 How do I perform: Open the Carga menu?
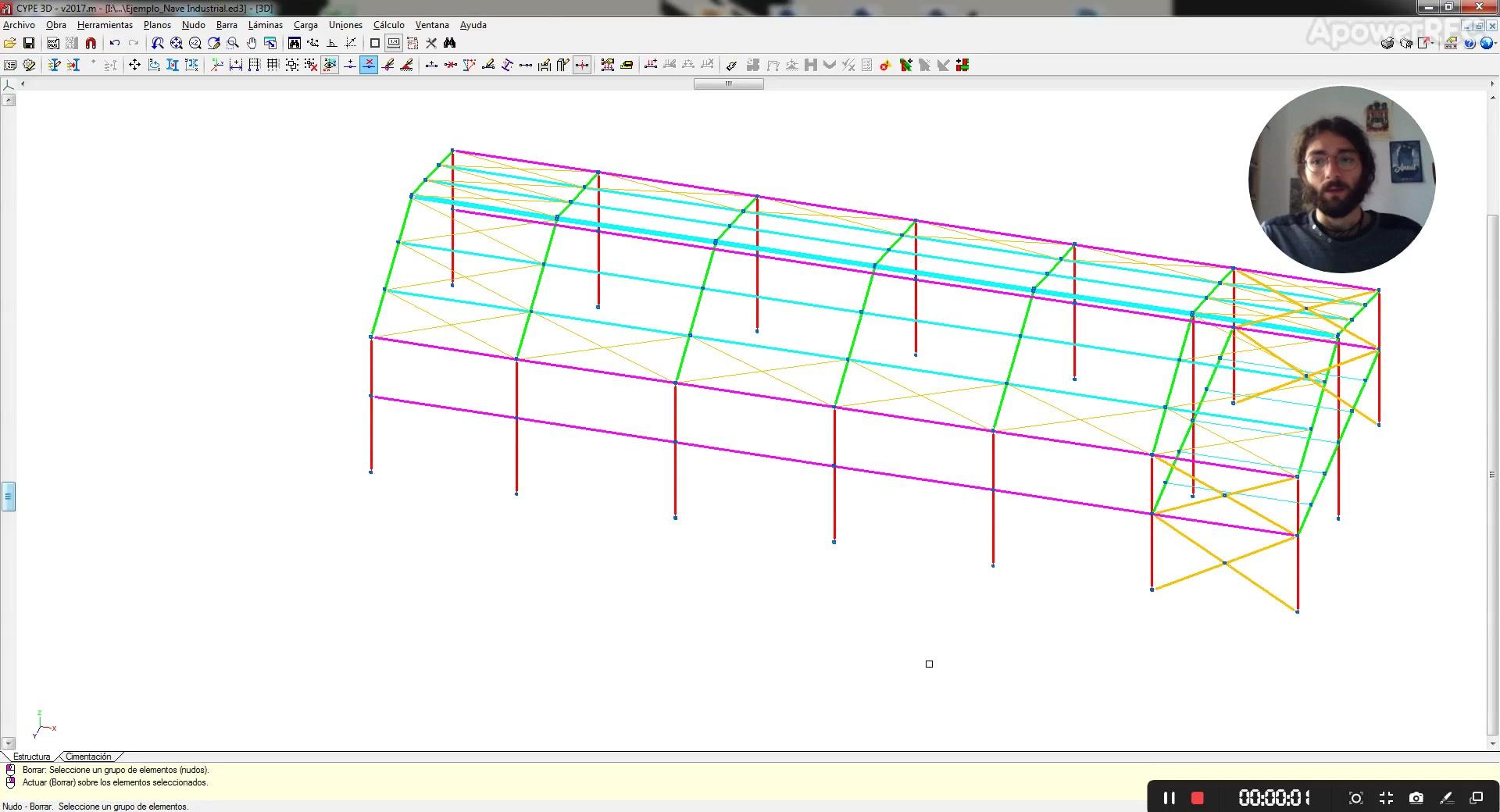click(x=305, y=25)
